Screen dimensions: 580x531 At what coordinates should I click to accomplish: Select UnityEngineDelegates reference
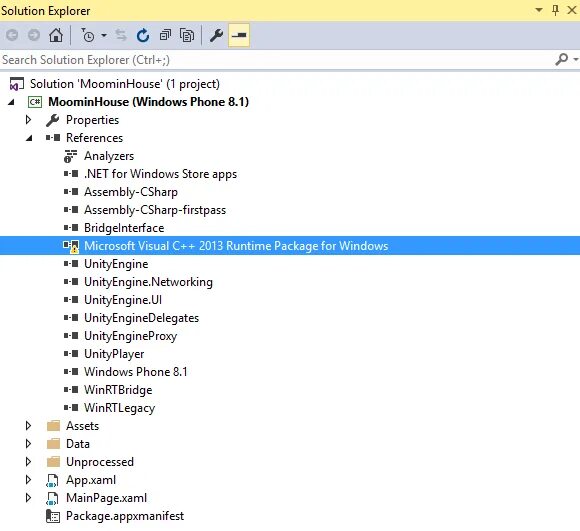click(141, 318)
